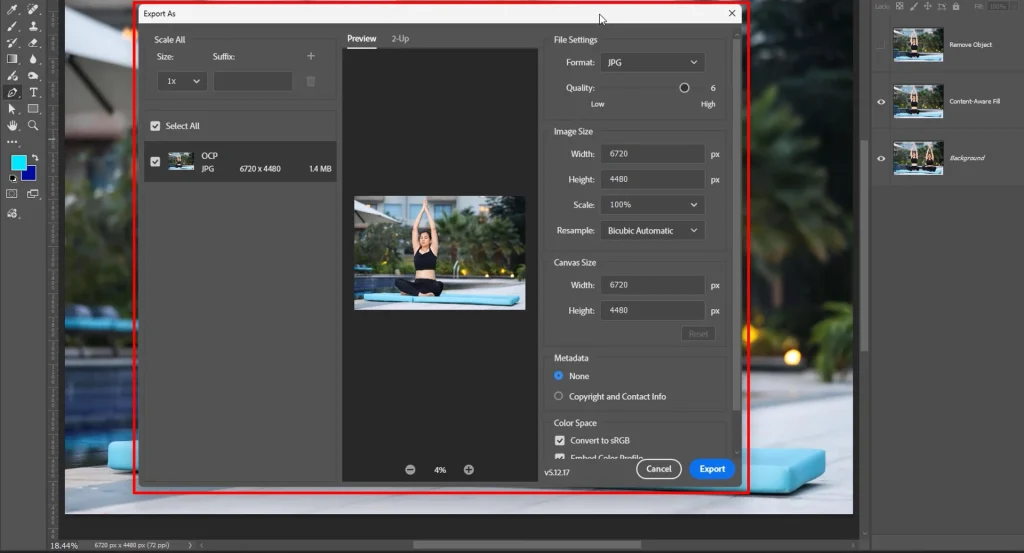Open the Resample Bicubic Automatic dropdown
The width and height of the screenshot is (1024, 553).
pos(652,230)
